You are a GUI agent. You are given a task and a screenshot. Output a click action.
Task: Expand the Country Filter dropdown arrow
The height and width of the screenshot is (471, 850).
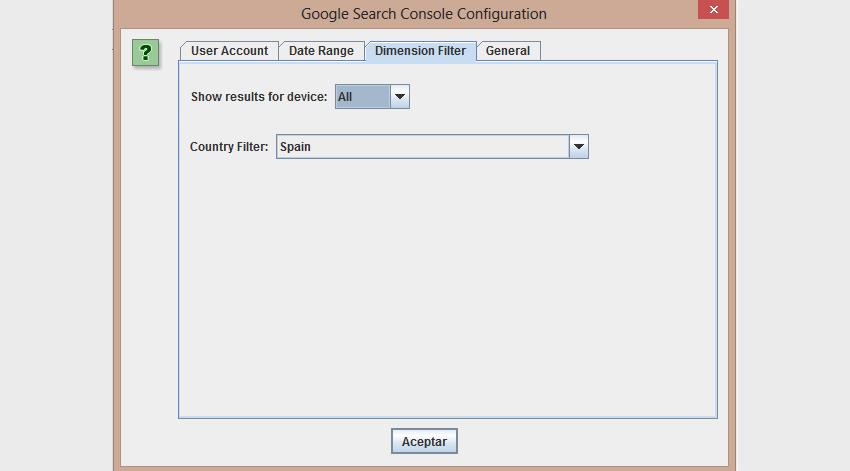(578, 146)
